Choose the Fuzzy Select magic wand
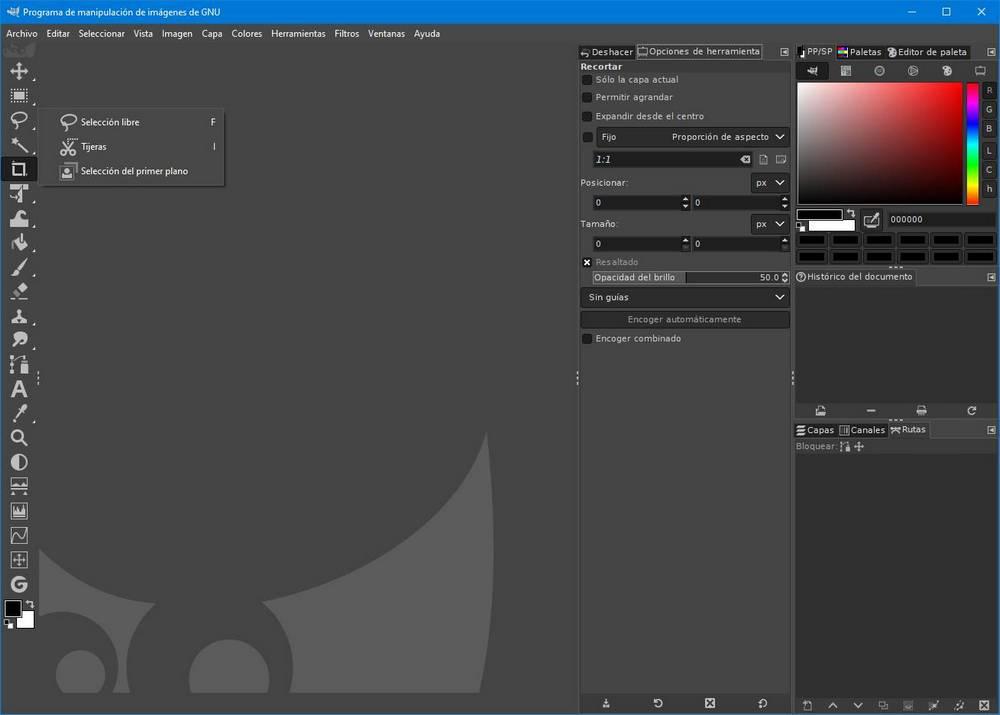Image resolution: width=1000 pixels, height=715 pixels. [x=19, y=144]
